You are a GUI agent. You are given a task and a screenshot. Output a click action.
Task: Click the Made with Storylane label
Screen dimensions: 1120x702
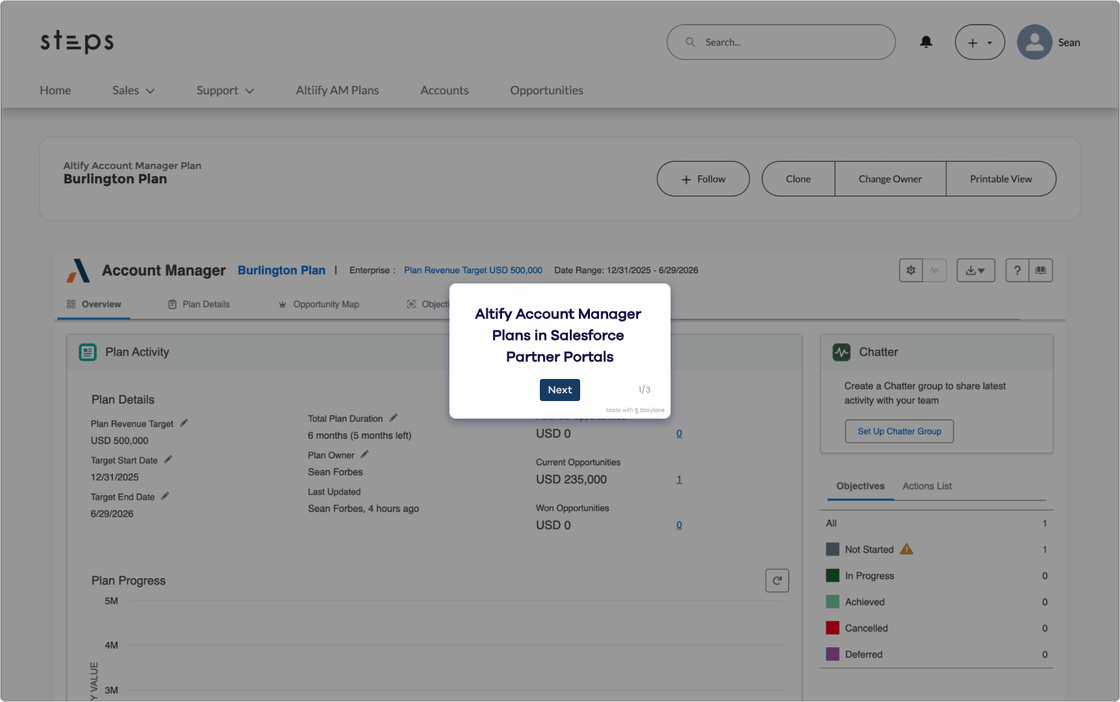click(635, 411)
